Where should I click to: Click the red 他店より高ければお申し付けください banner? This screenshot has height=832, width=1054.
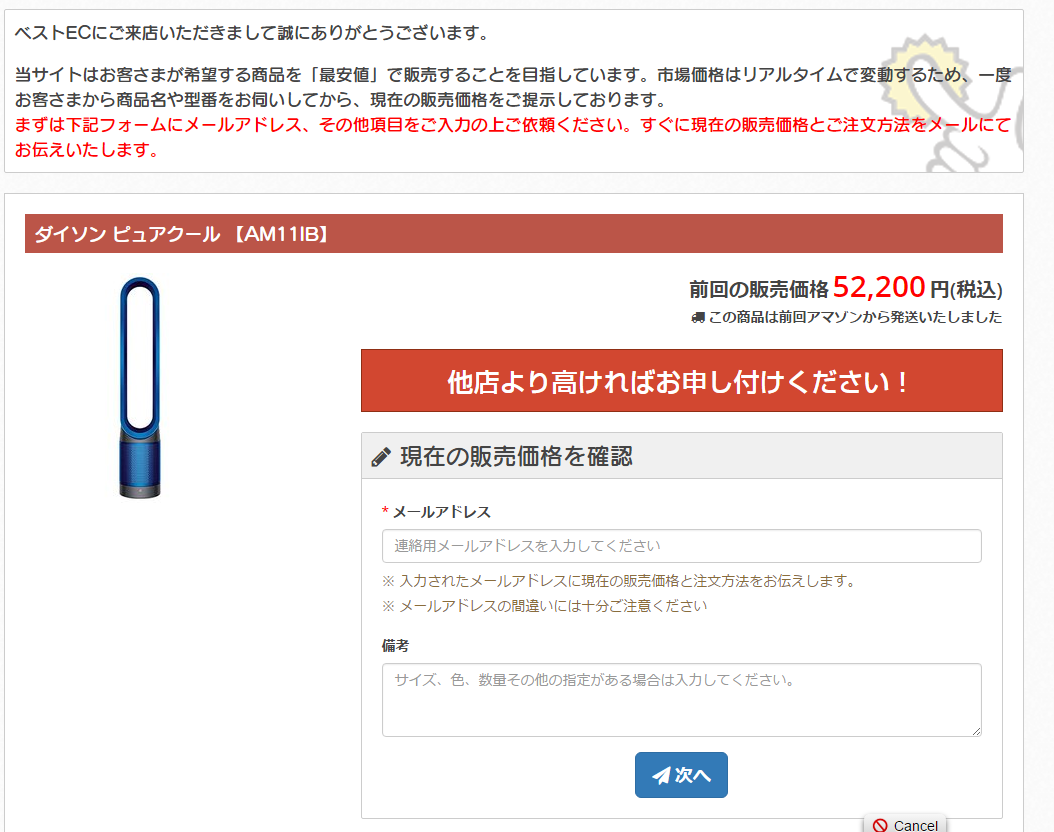point(682,380)
